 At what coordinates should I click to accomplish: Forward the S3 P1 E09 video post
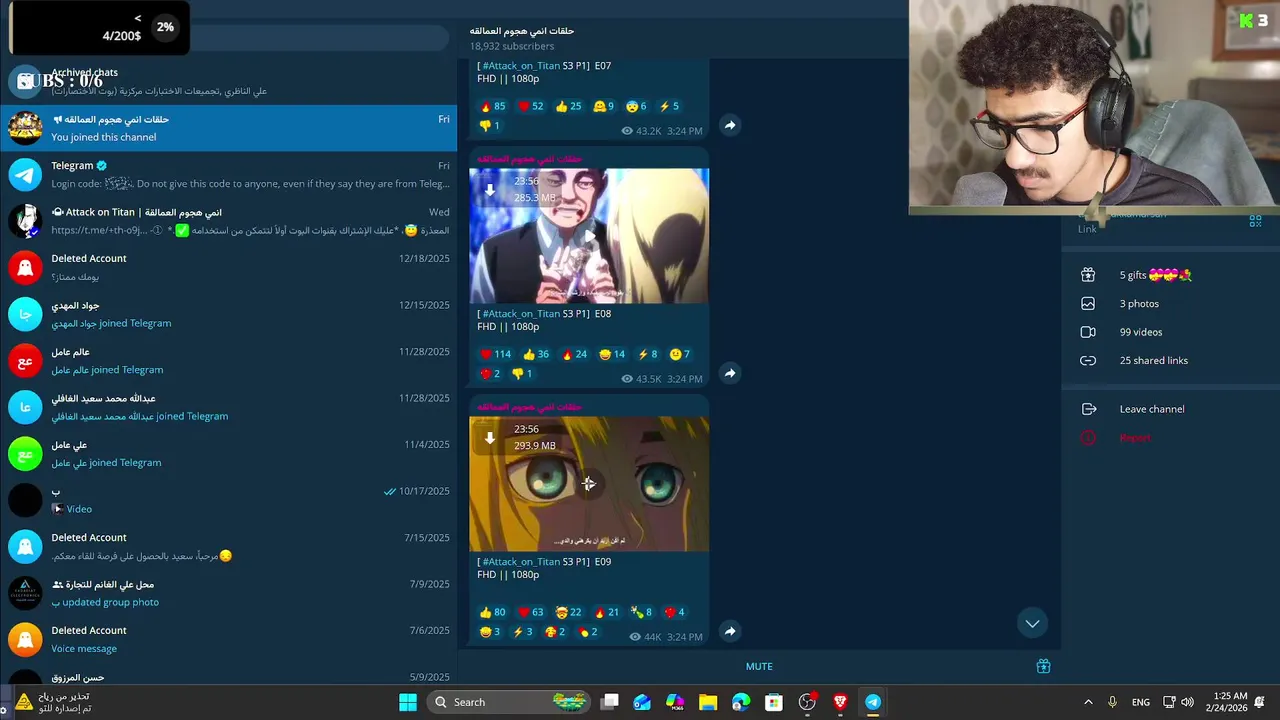tap(730, 631)
